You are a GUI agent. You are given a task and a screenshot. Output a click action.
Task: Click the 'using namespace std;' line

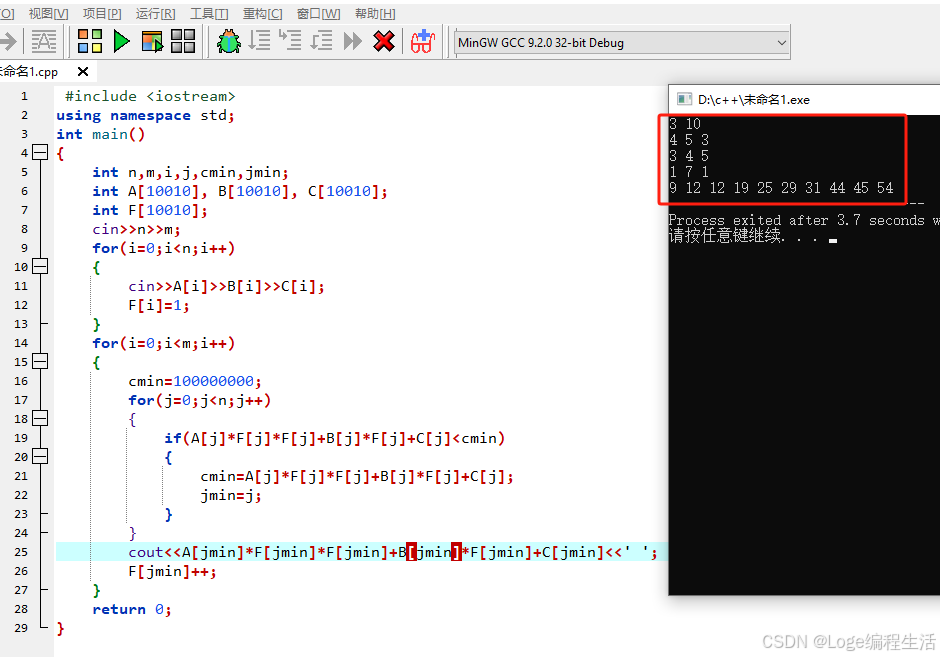point(145,115)
